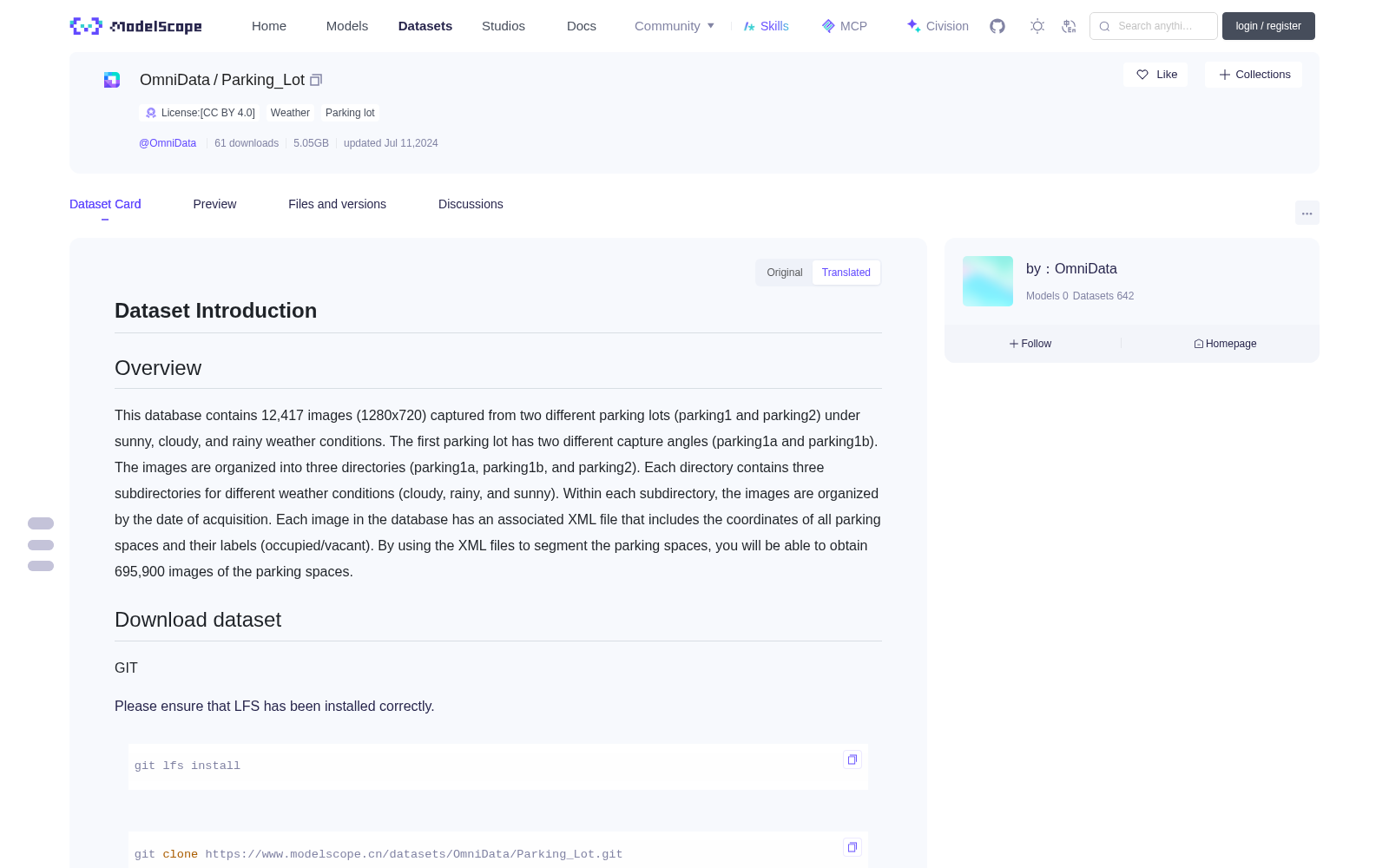The height and width of the screenshot is (868, 1389).
Task: Click the login / register button
Action: point(1268,26)
